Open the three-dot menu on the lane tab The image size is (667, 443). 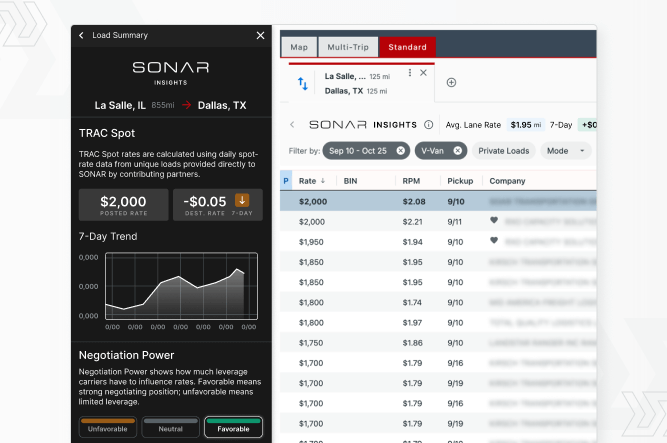[410, 73]
